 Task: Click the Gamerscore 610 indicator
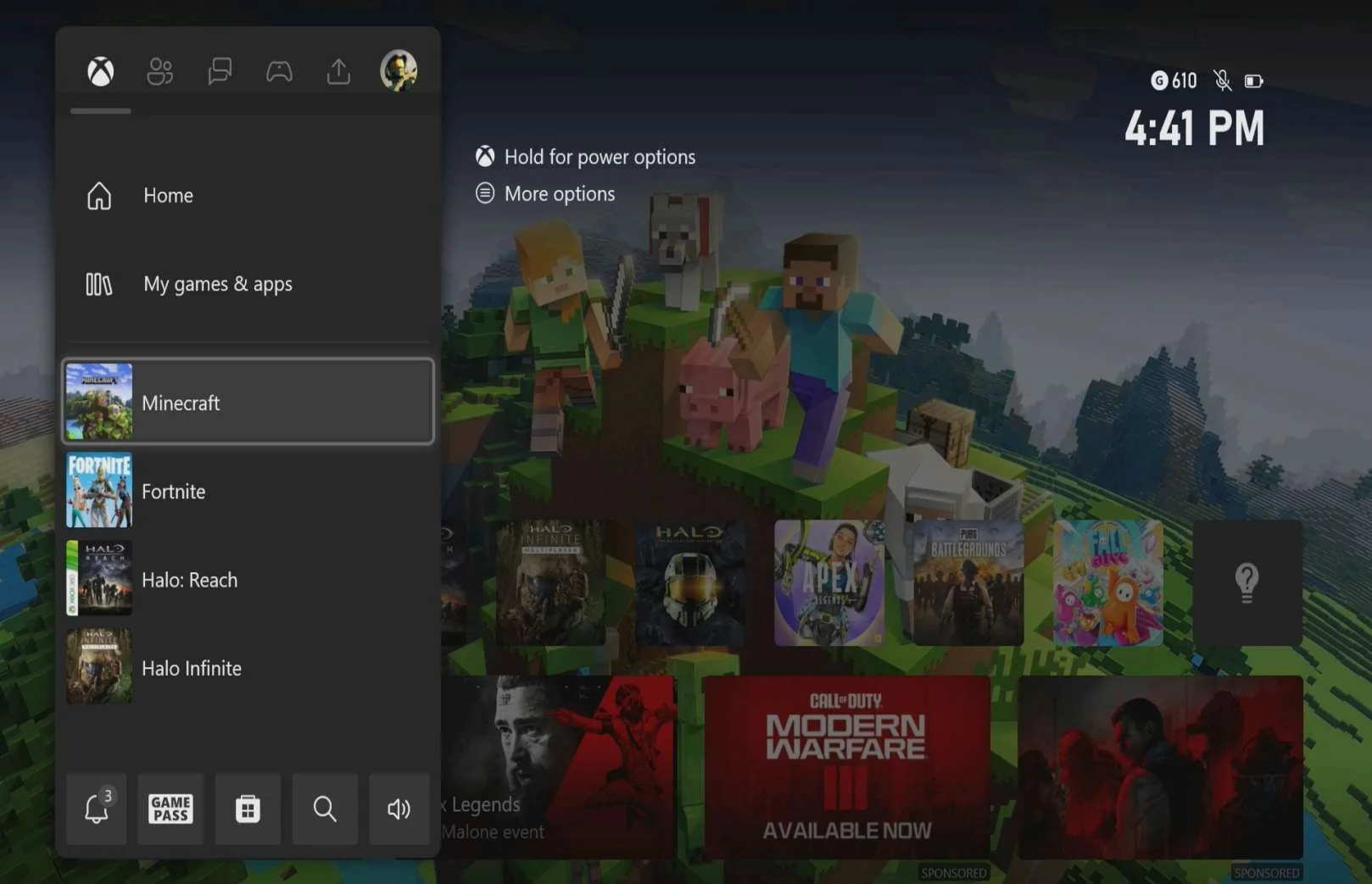pos(1174,81)
